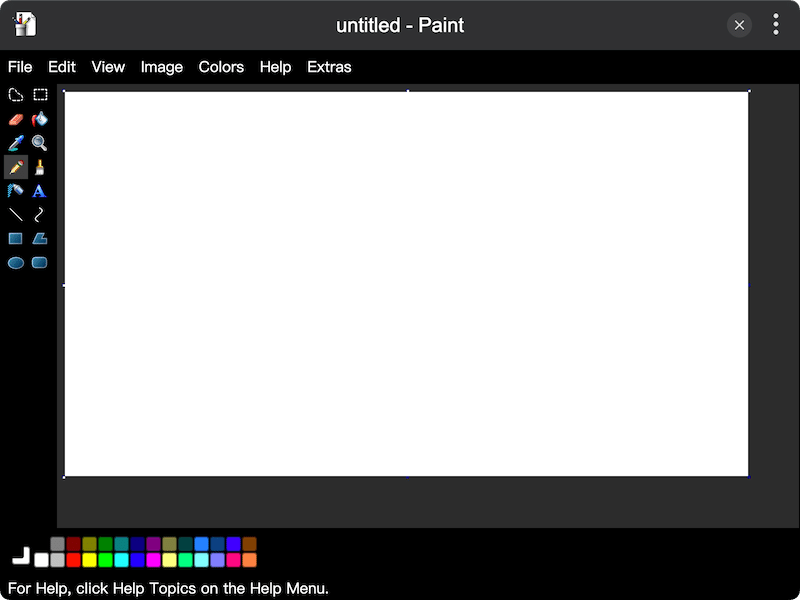Select the magenta color swatch
The height and width of the screenshot is (600, 800).
click(x=154, y=560)
